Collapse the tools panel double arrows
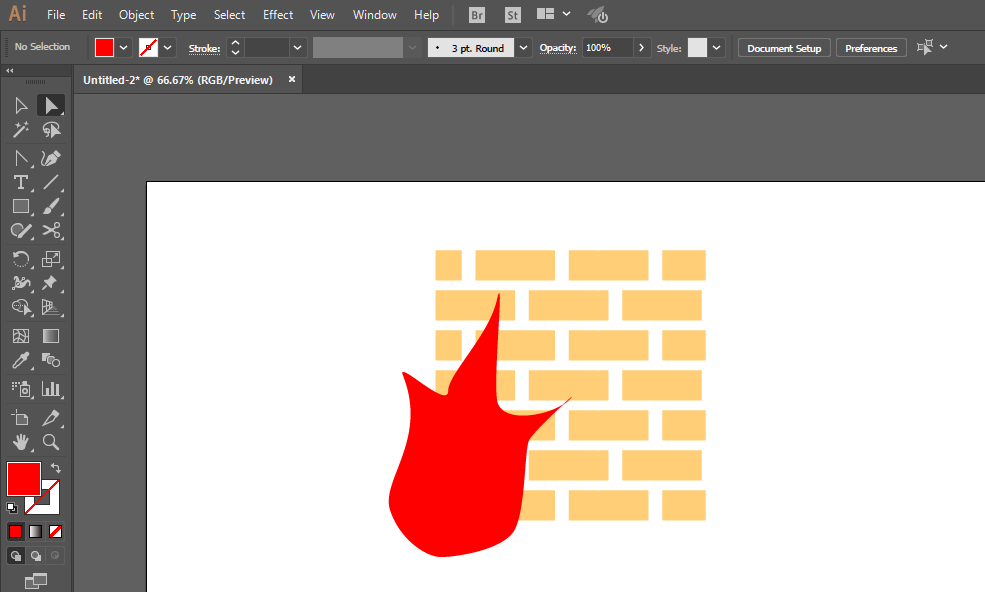 click(x=9, y=71)
